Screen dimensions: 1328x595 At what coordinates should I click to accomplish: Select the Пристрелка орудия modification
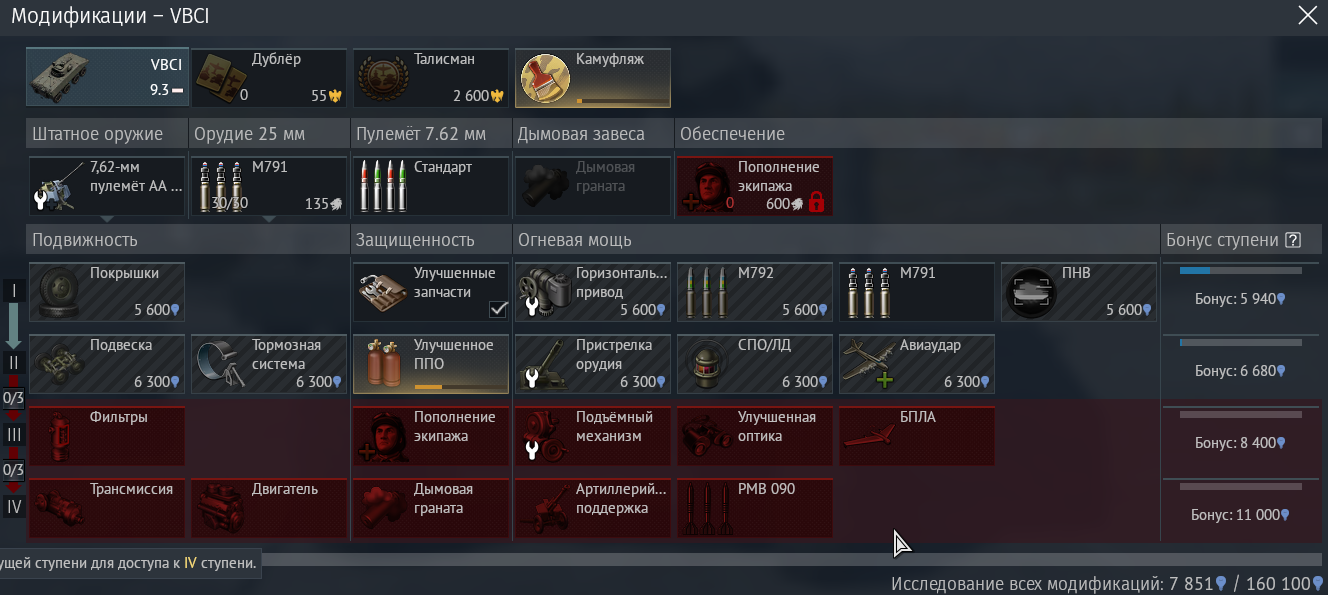click(x=593, y=364)
